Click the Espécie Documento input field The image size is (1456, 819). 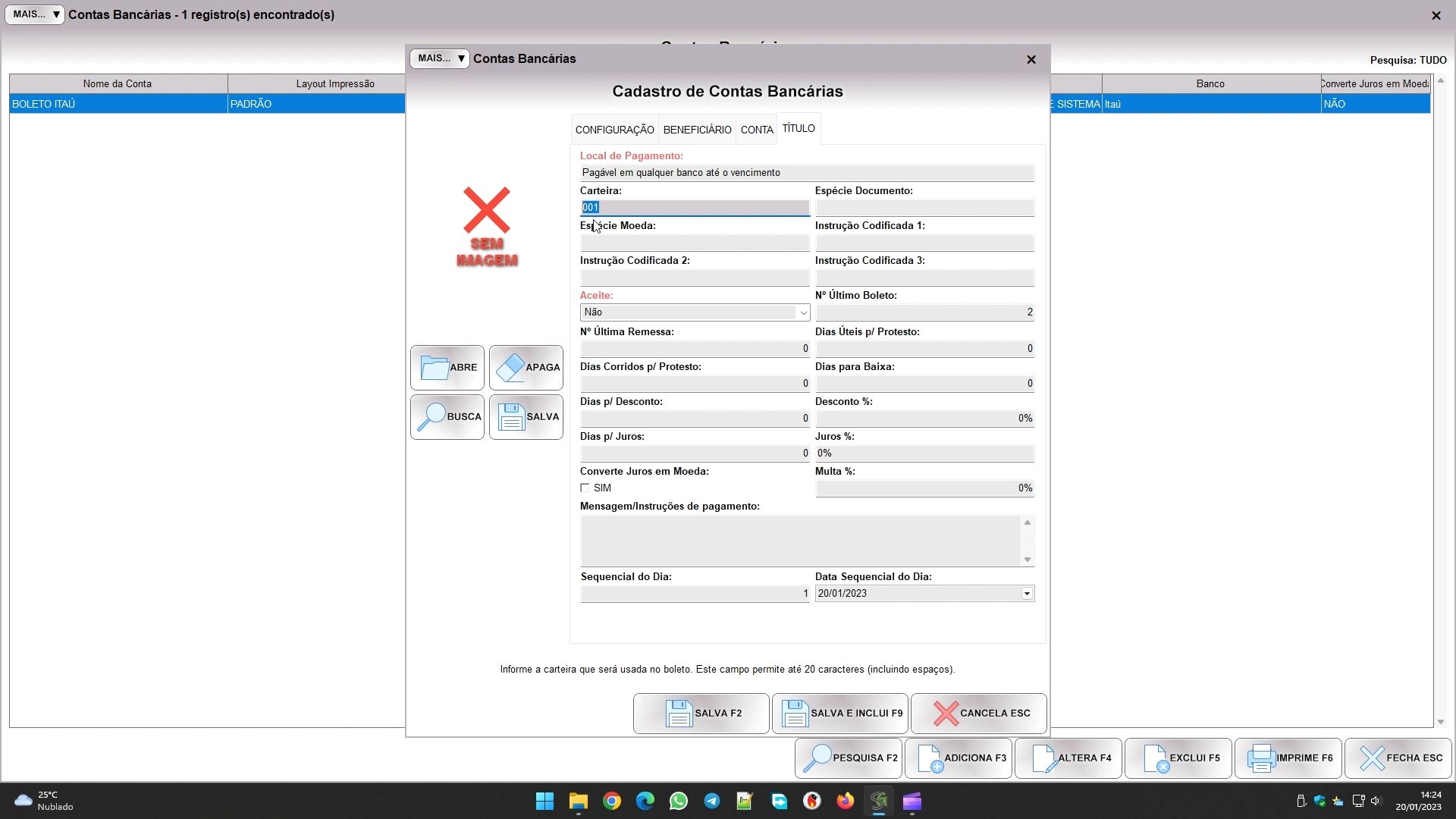(x=924, y=208)
